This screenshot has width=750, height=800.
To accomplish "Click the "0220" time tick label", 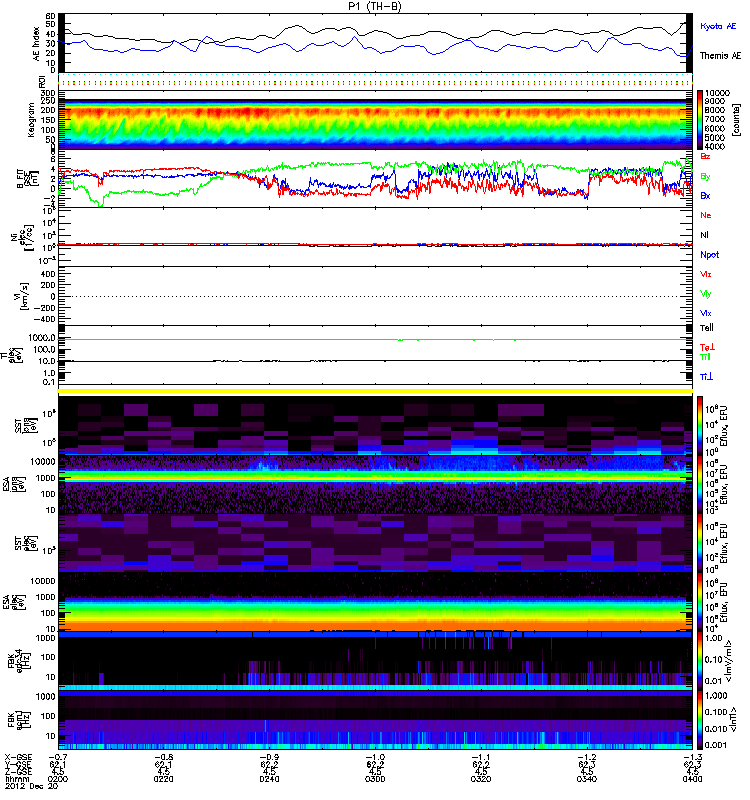I will click(x=163, y=779).
